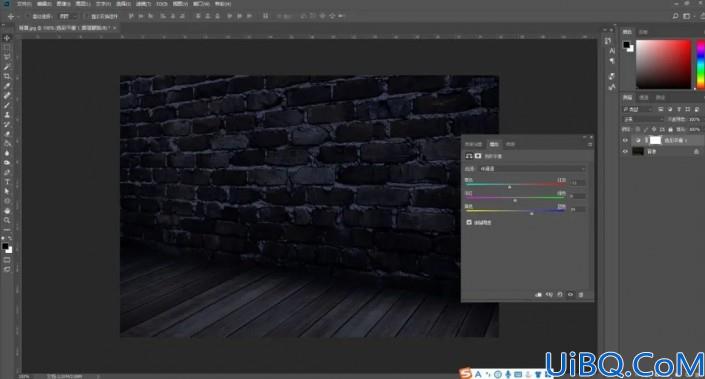705x379 pixels.
Task: Toggle lock all in Layers panel
Action: (670, 129)
